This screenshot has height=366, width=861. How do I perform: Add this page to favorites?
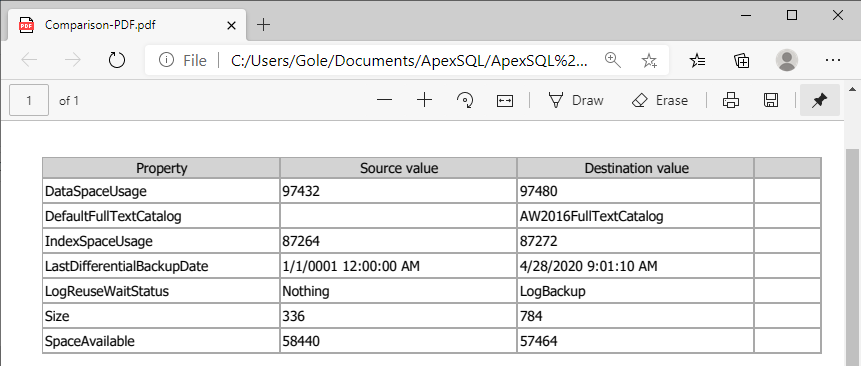click(x=649, y=60)
